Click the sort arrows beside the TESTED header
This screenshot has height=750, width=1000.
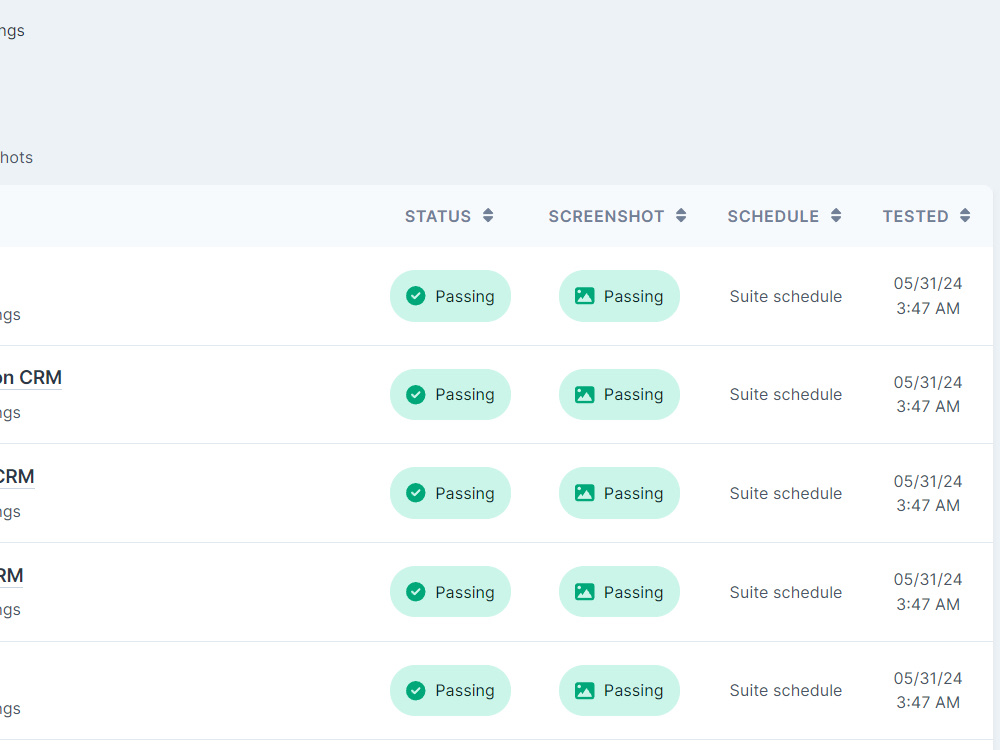pos(964,215)
